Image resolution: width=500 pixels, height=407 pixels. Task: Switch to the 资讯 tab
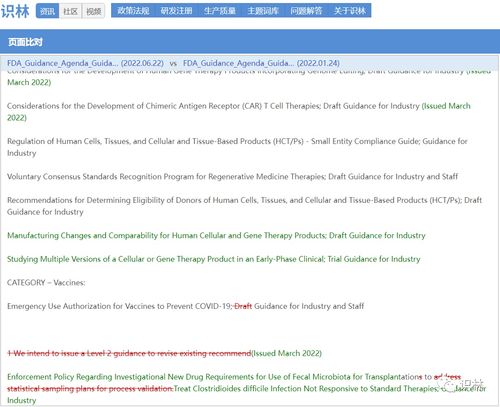(x=47, y=11)
